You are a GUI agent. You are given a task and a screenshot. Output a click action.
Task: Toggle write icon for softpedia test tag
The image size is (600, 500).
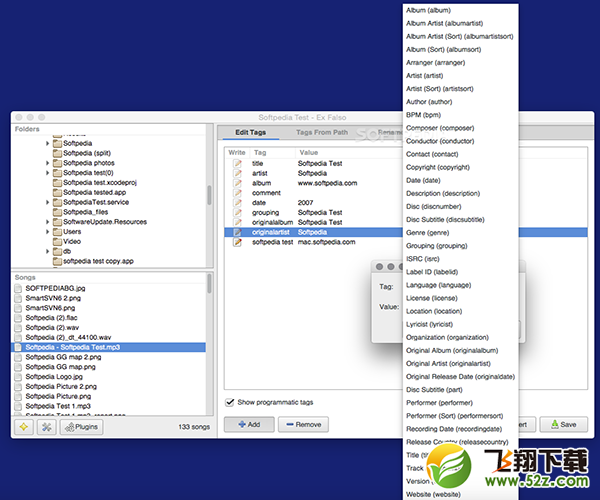click(238, 242)
